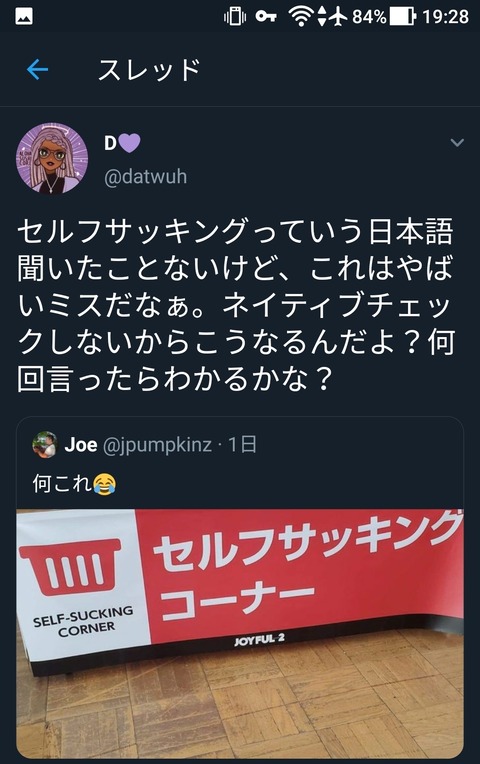Tap the 1日 timestamp on quoted tweet

(x=243, y=445)
